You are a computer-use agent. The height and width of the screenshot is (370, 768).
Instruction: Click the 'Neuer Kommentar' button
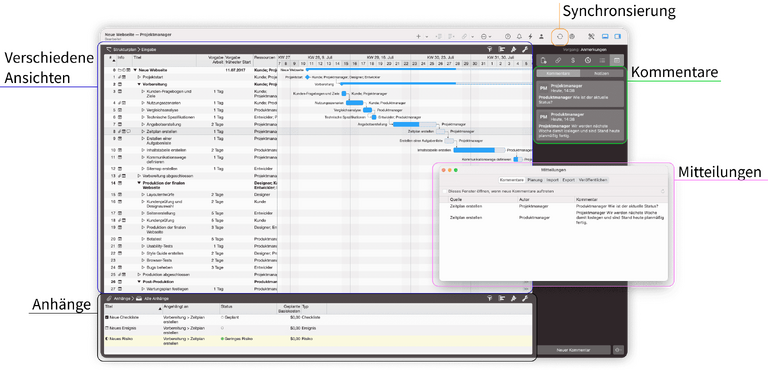[x=574, y=350]
